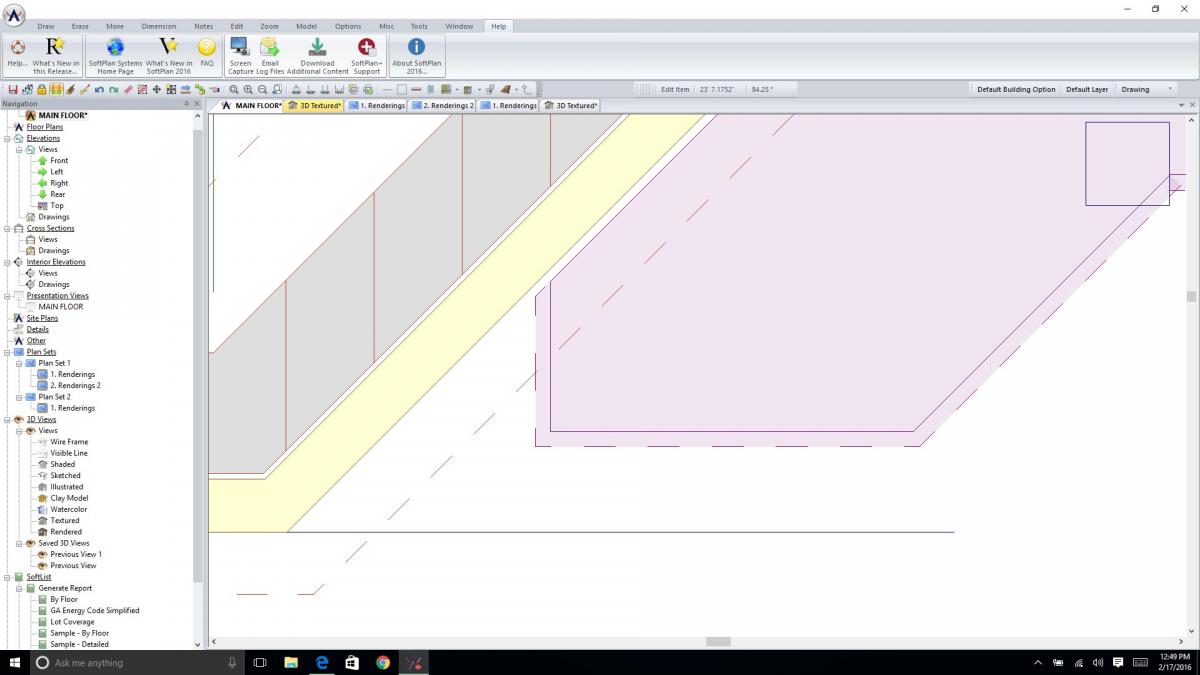This screenshot has width=1200, height=675.
Task: Save the current drawing
Action: click(11, 89)
